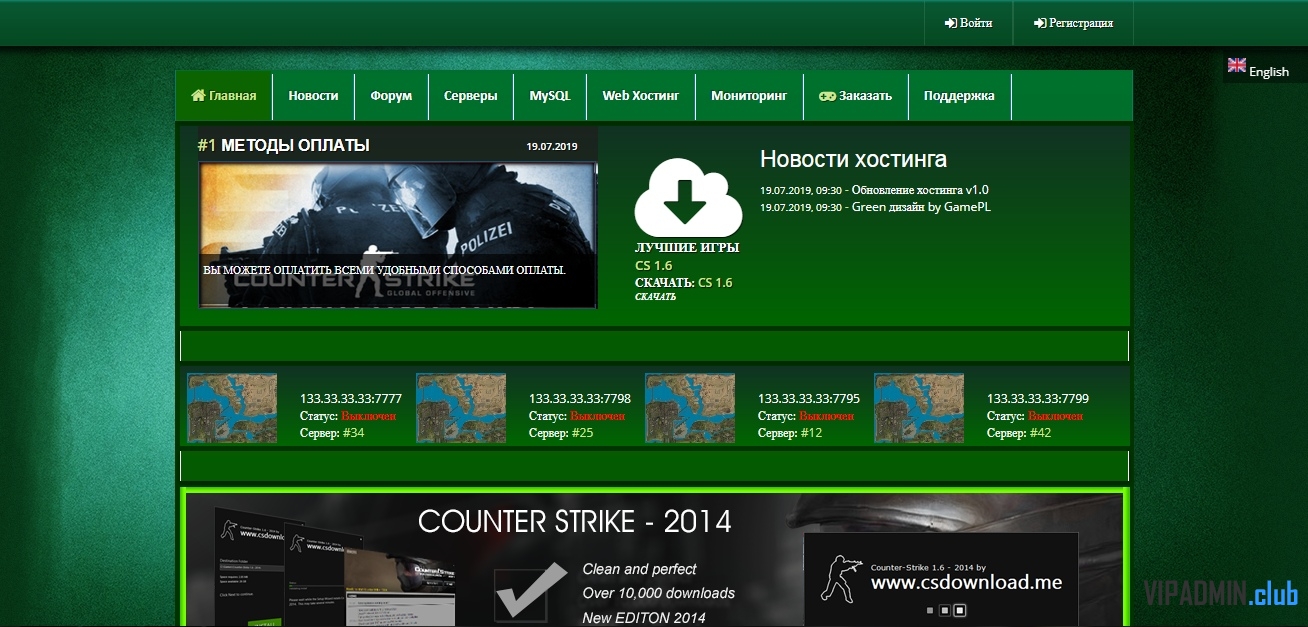Open the Мониторинг page
This screenshot has width=1308, height=627.
point(749,96)
